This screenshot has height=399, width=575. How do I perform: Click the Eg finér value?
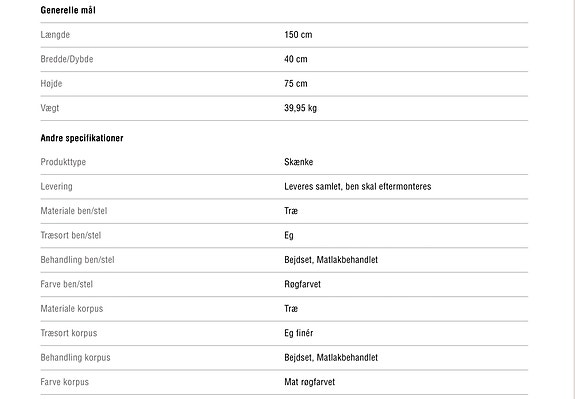pos(299,333)
